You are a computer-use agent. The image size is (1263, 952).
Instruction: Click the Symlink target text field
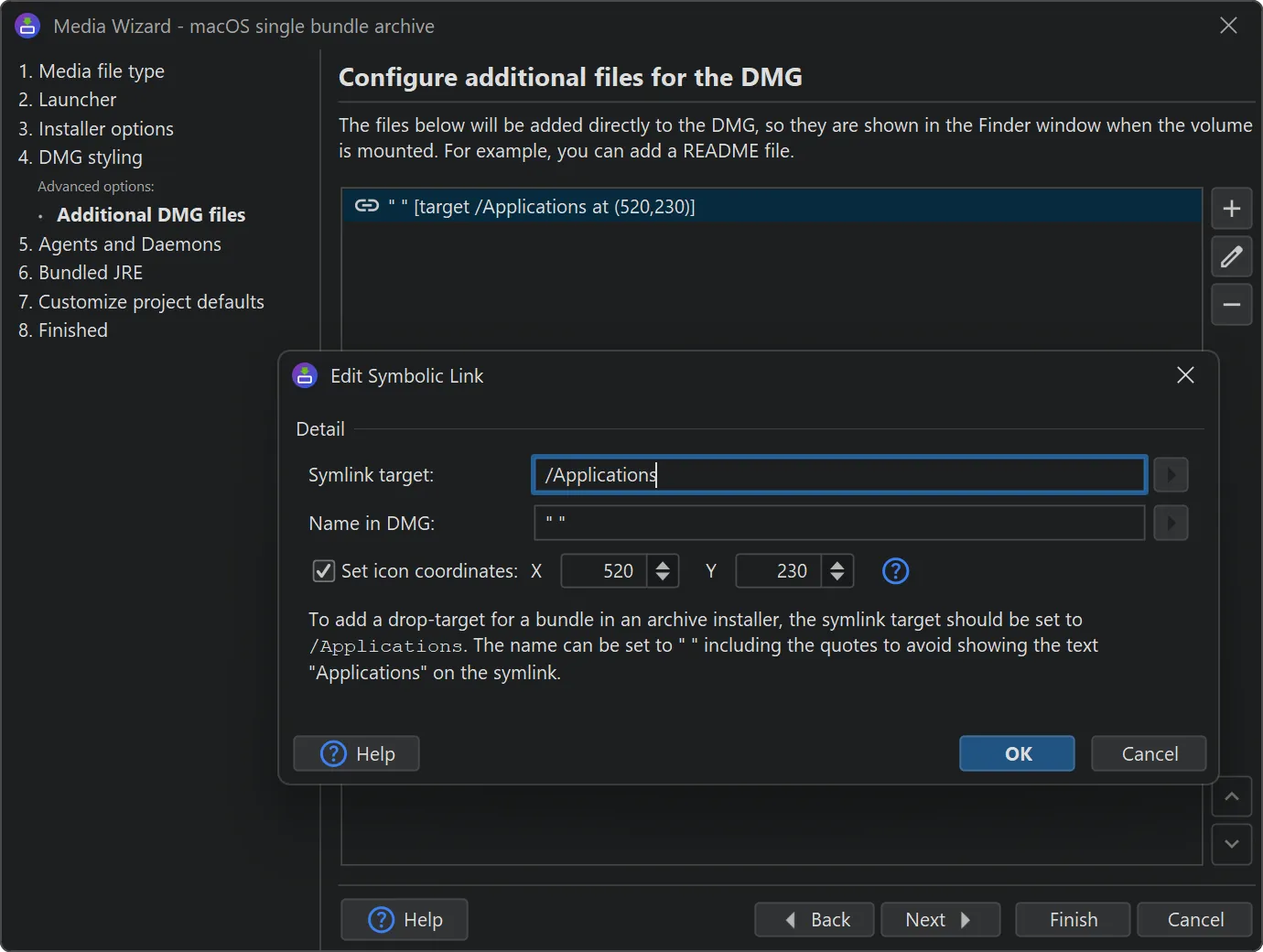(x=837, y=475)
